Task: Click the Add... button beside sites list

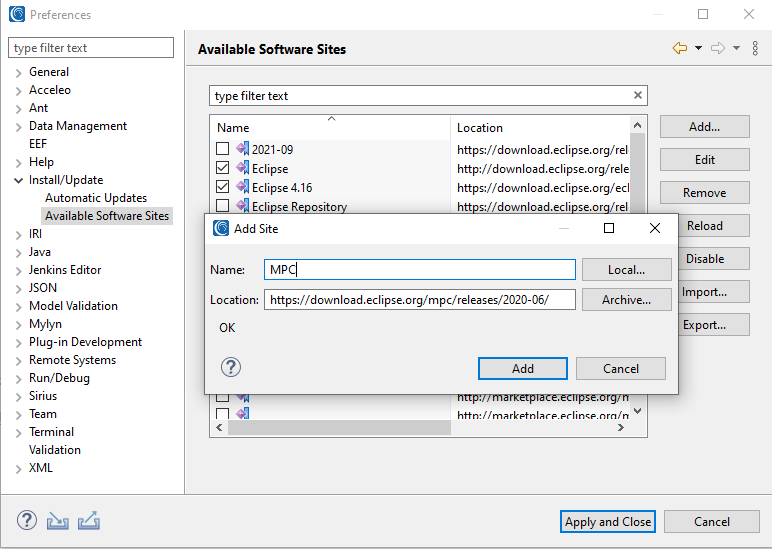Action: click(x=705, y=127)
